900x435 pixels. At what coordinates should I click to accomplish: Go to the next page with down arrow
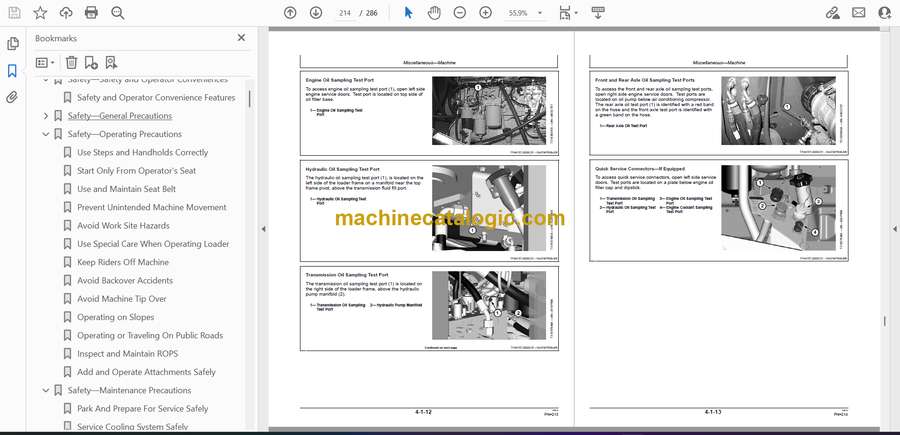click(316, 13)
